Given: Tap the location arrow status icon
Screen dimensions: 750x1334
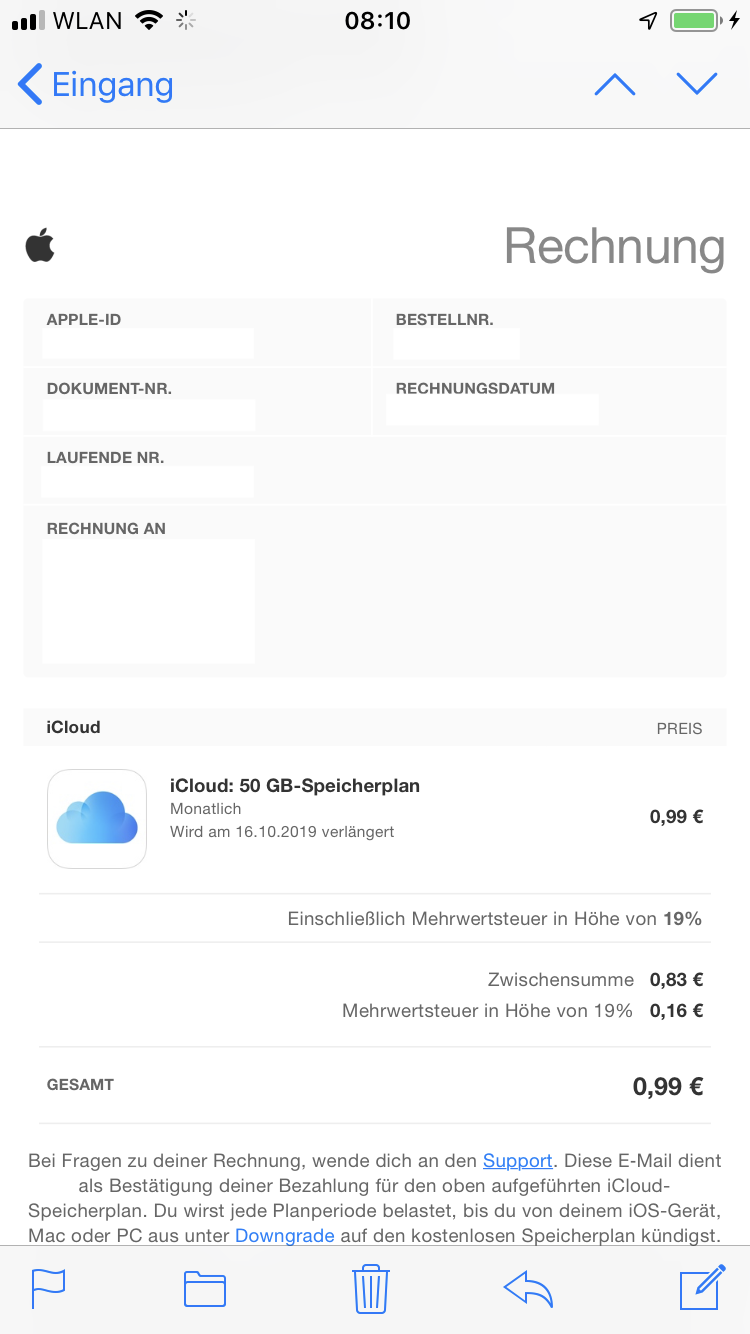Looking at the screenshot, I should click(649, 21).
